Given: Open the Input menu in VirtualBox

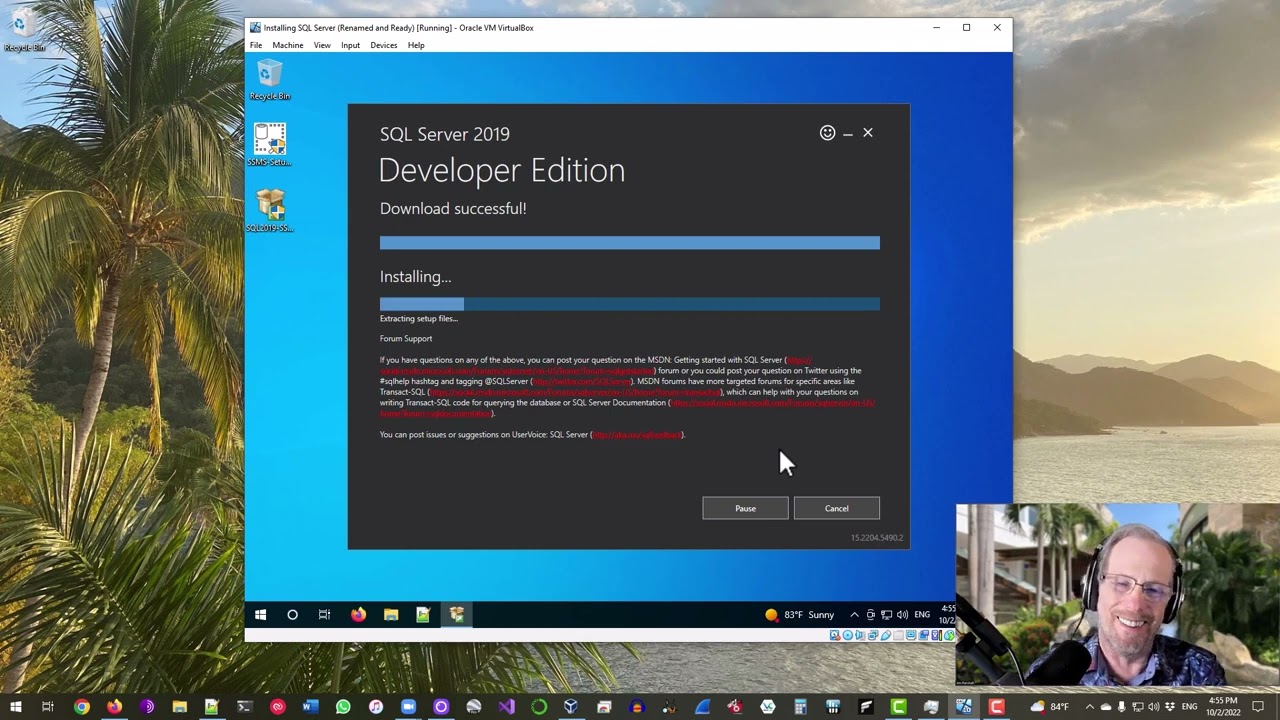Looking at the screenshot, I should point(350,45).
